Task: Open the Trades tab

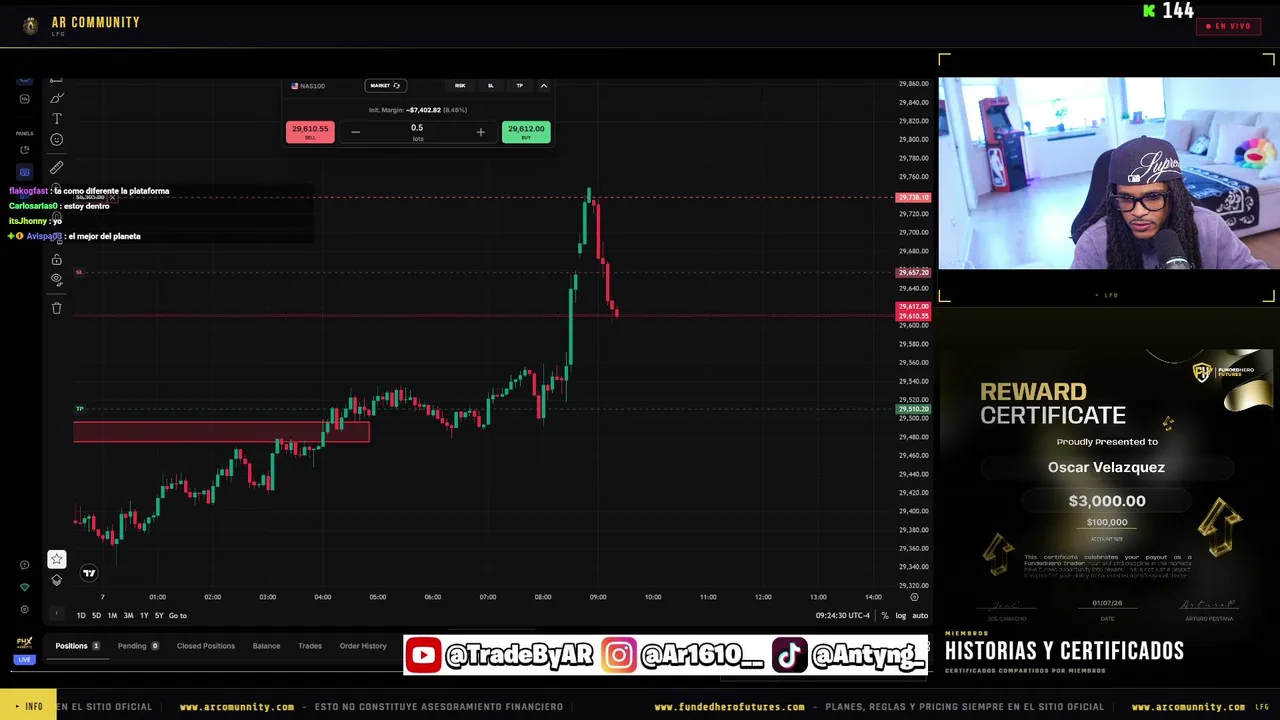Action: tap(310, 646)
